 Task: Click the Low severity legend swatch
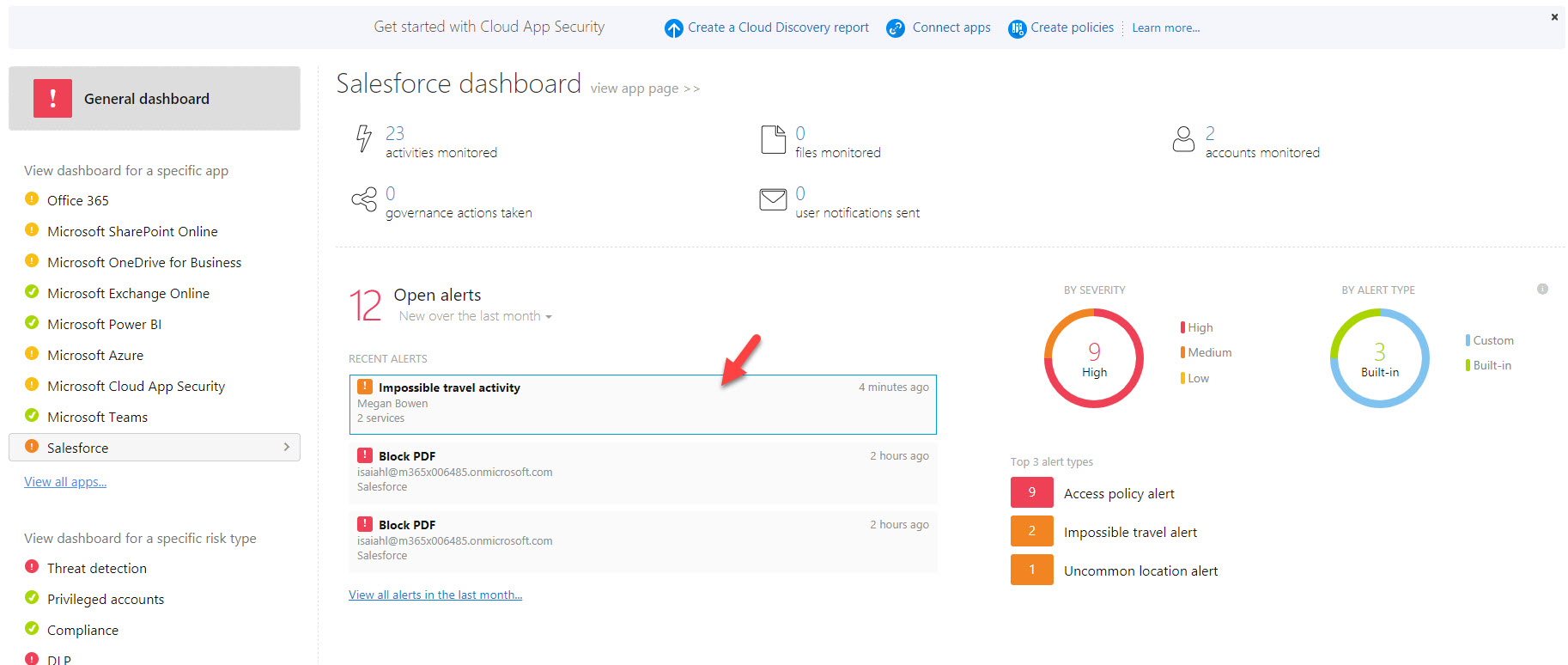[x=1182, y=378]
